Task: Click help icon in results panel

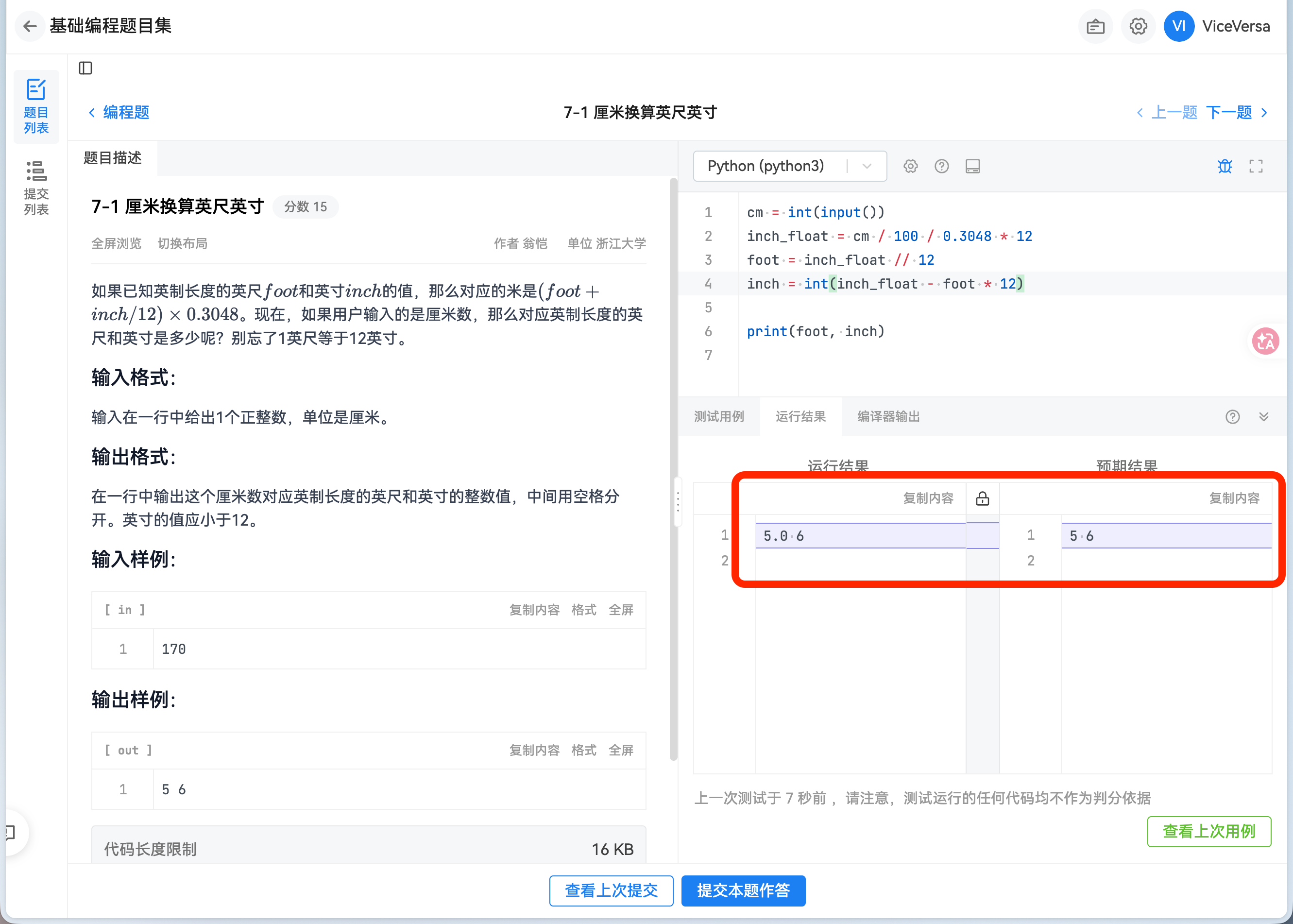Action: [x=1232, y=417]
